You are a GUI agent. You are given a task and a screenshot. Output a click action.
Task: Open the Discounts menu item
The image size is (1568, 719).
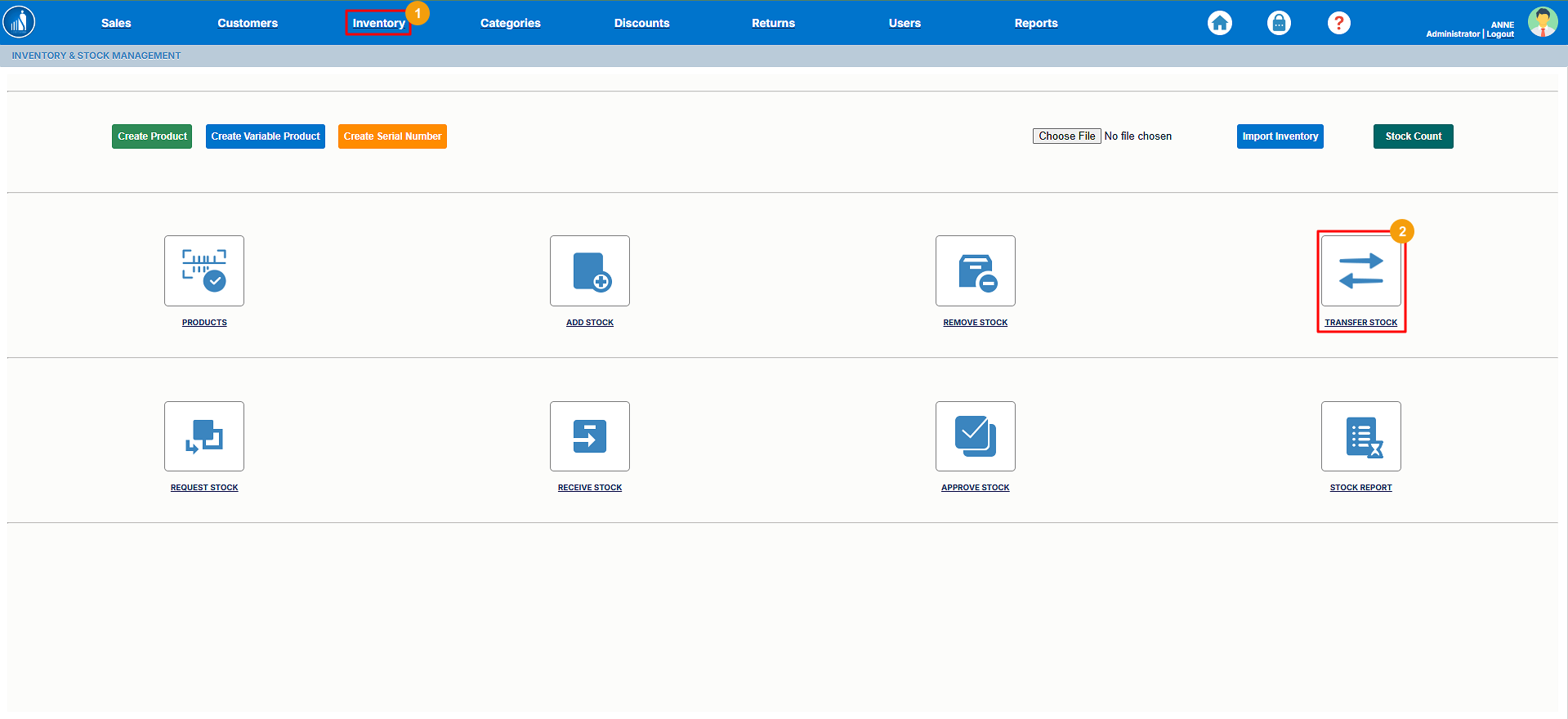point(641,23)
